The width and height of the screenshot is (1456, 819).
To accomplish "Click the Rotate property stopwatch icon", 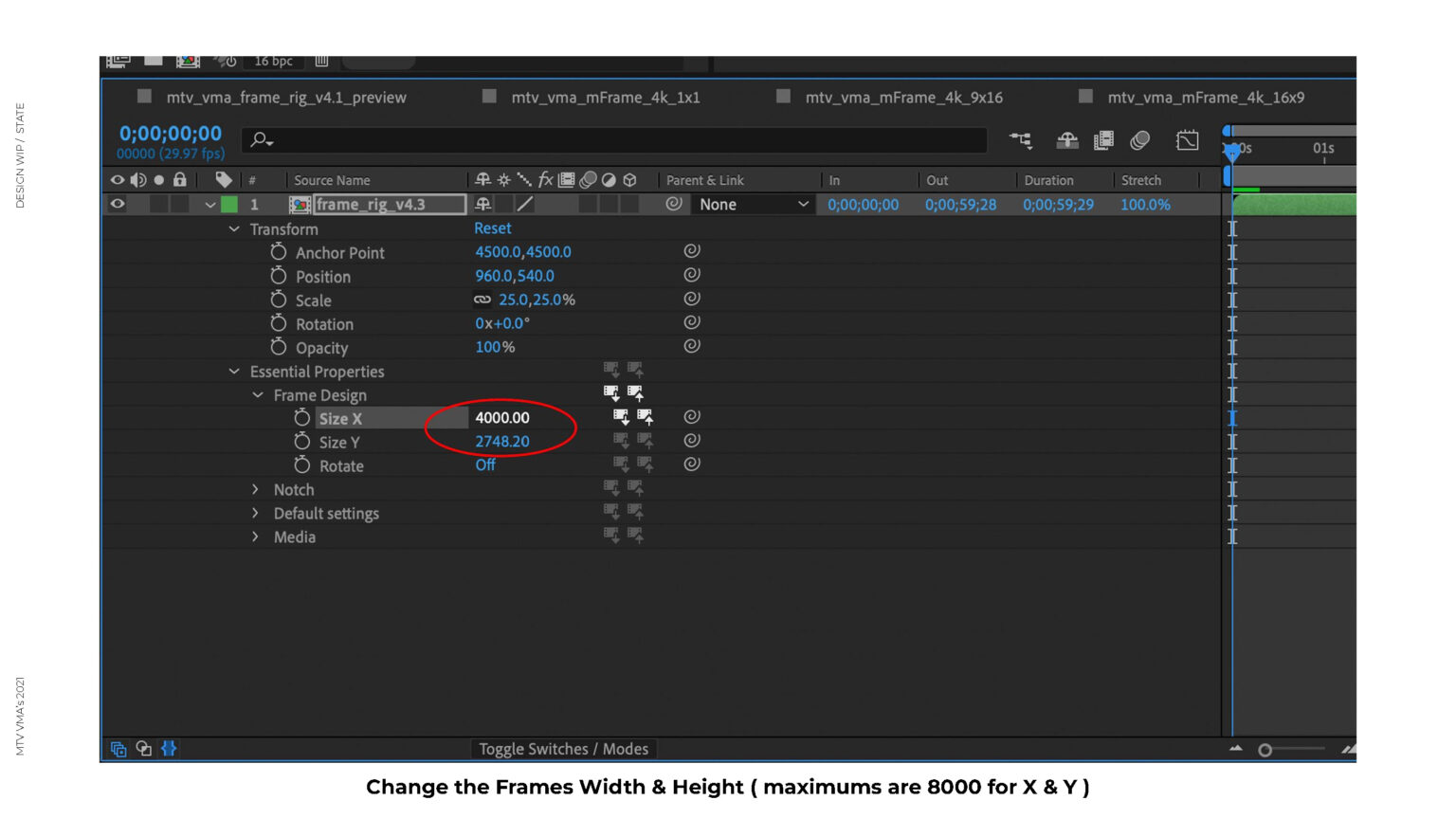I will 301,464.
